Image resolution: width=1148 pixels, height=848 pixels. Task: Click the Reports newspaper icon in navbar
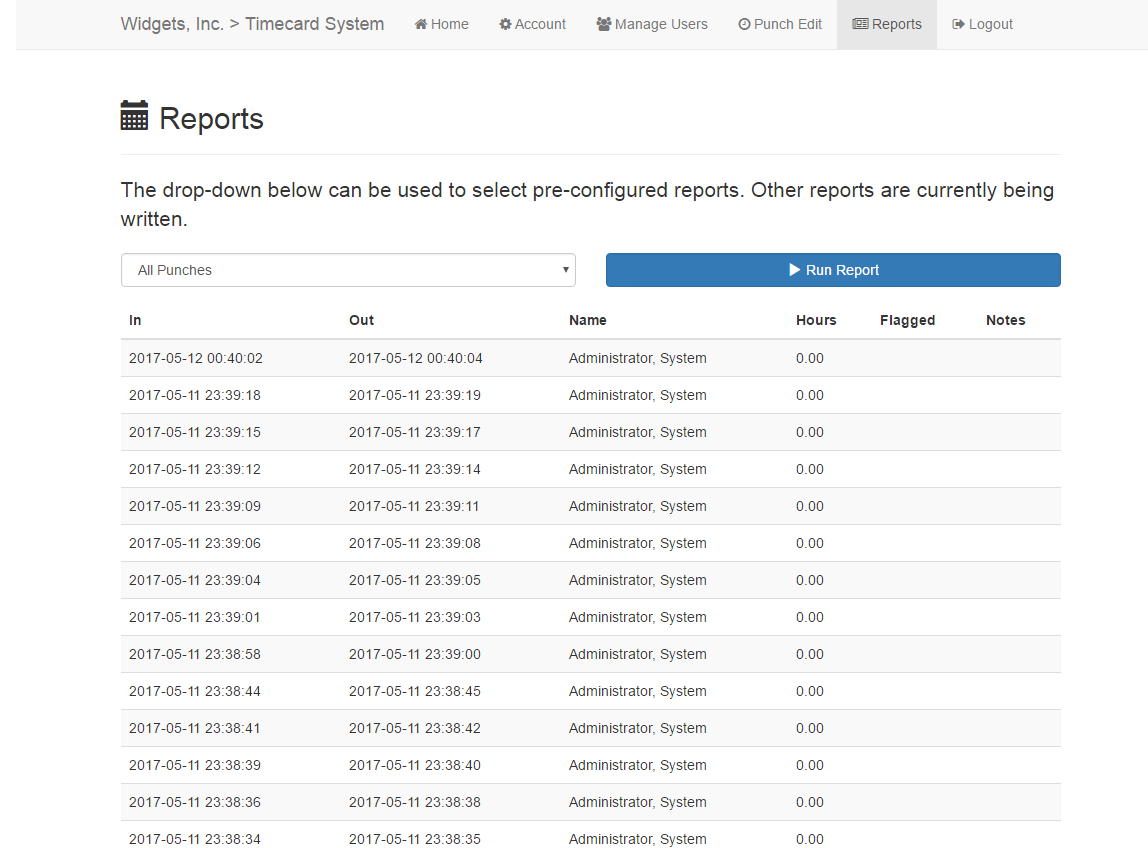[860, 24]
